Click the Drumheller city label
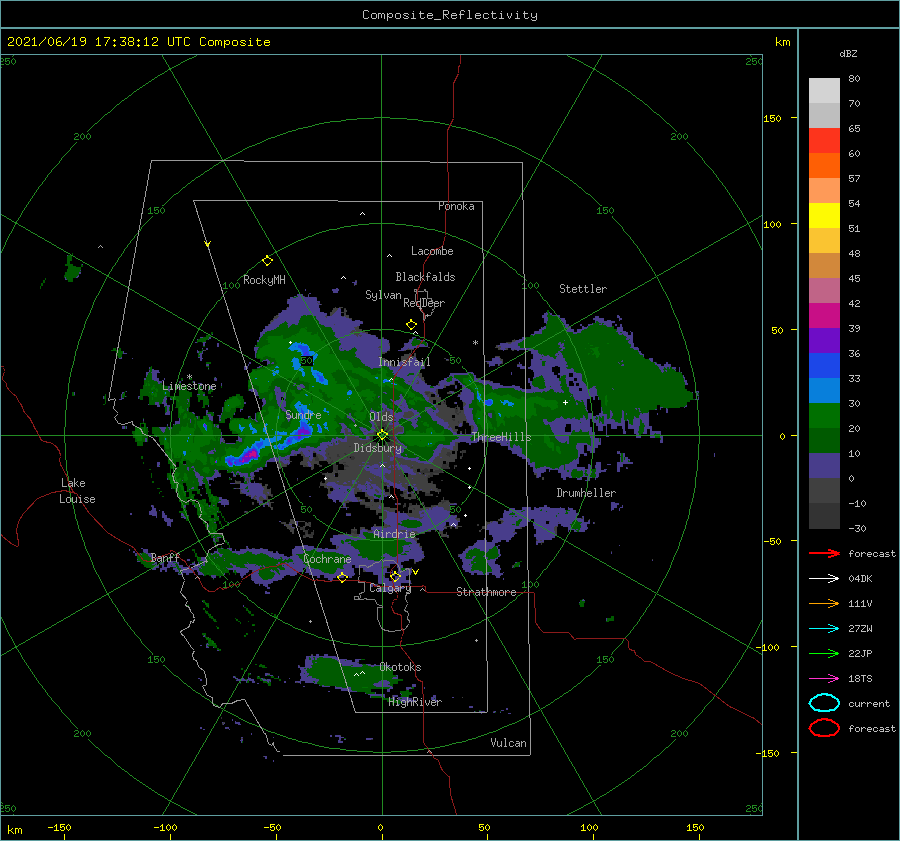Viewport: 900px width, 841px height. [586, 493]
